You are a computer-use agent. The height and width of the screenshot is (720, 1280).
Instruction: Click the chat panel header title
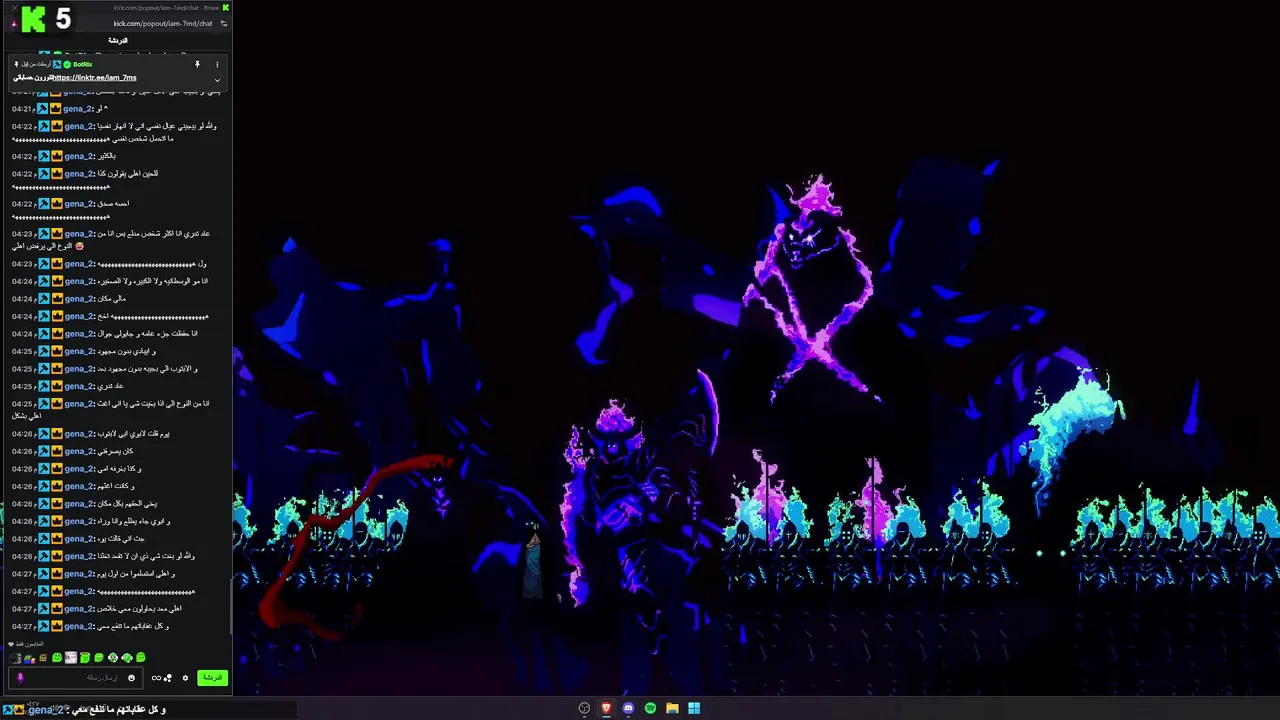[x=118, y=40]
